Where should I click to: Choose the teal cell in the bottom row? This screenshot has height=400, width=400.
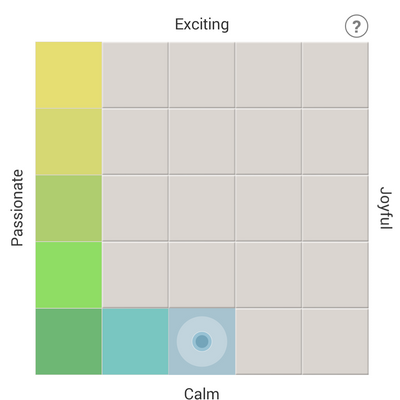(x=135, y=342)
